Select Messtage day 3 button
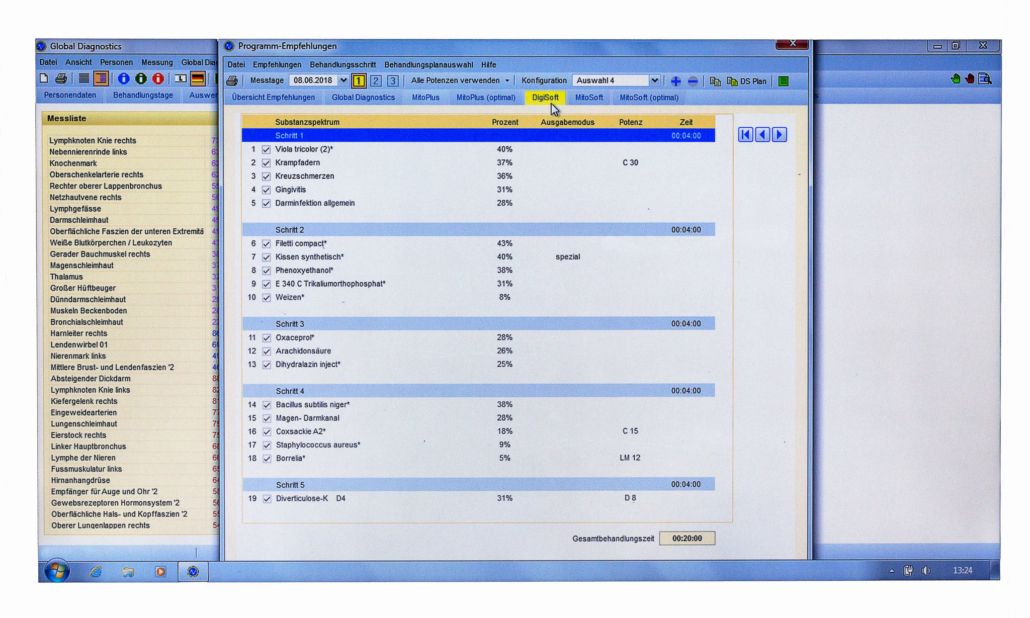The width and height of the screenshot is (1030, 618). coord(393,81)
